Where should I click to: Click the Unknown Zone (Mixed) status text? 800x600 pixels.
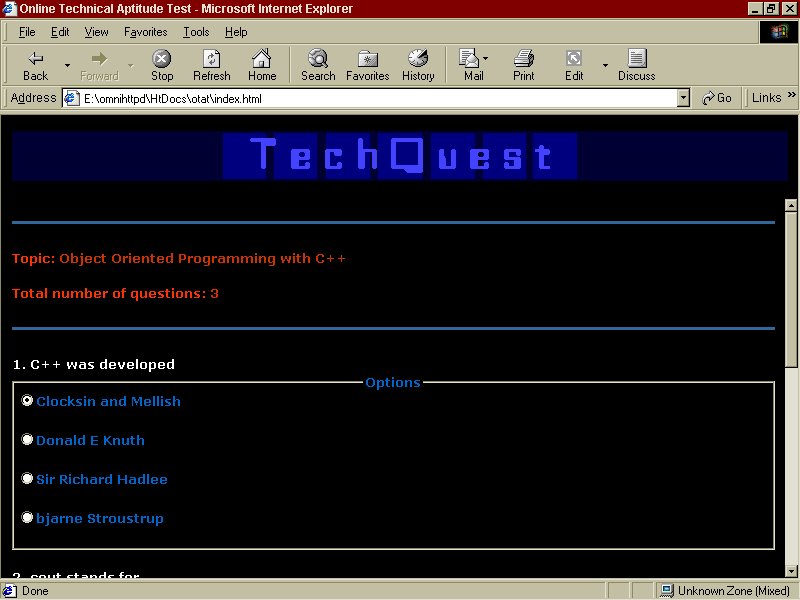[x=734, y=591]
